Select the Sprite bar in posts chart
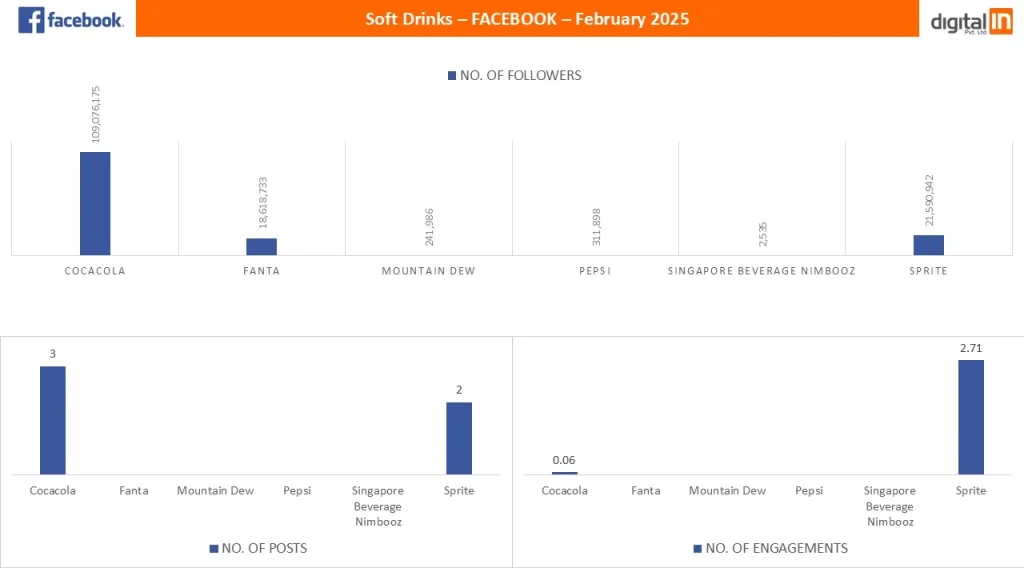Screen dimensions: 1024x576 point(459,438)
